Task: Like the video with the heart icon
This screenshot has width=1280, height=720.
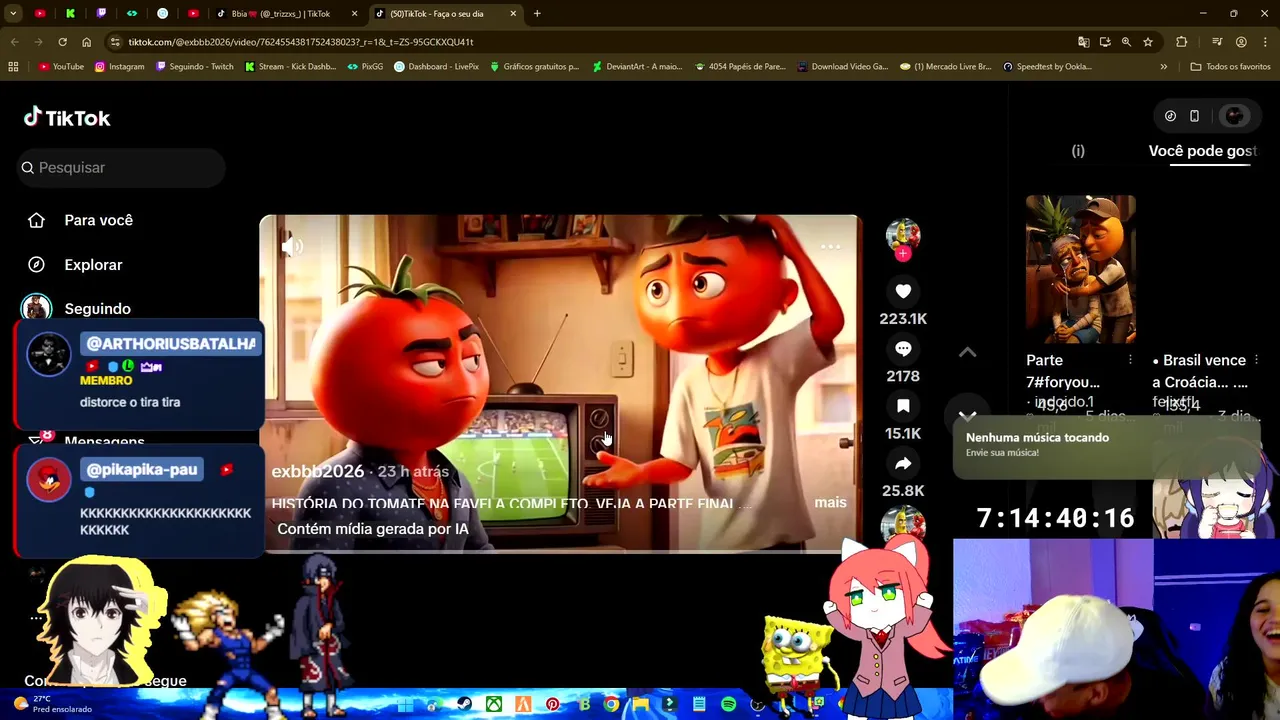Action: 903,291
